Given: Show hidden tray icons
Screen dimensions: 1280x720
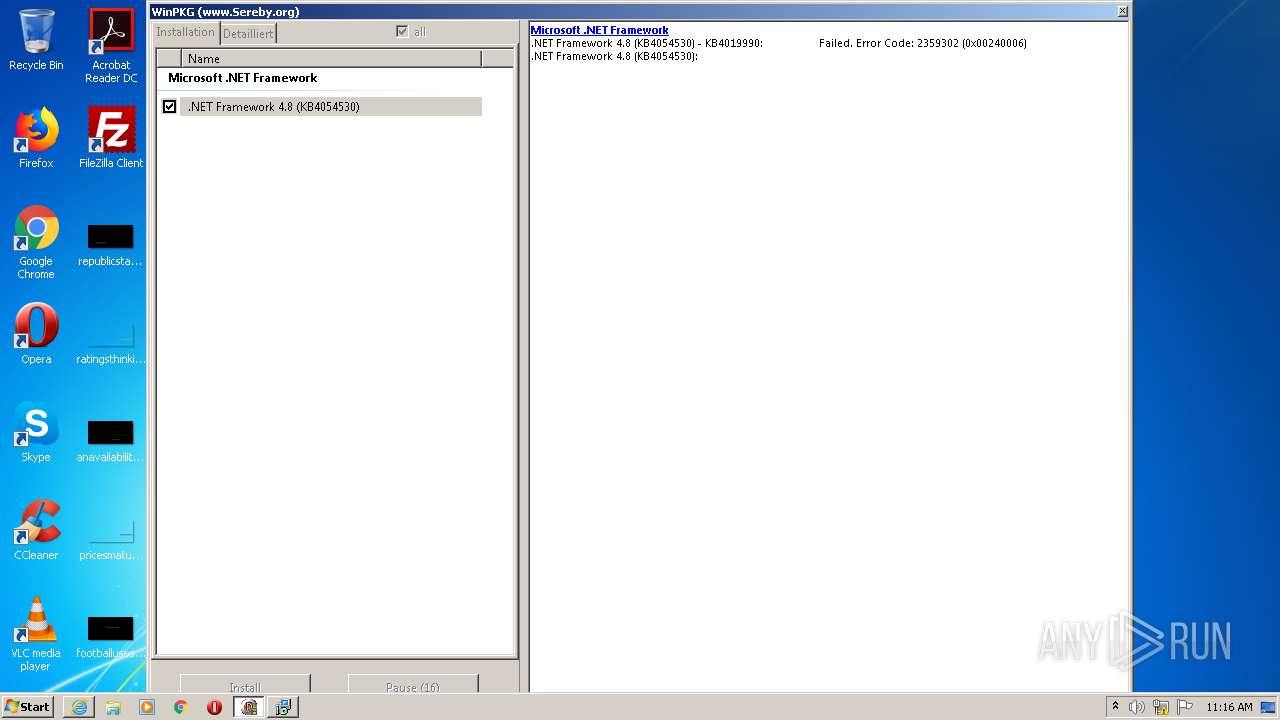Looking at the screenshot, I should click(1115, 707).
